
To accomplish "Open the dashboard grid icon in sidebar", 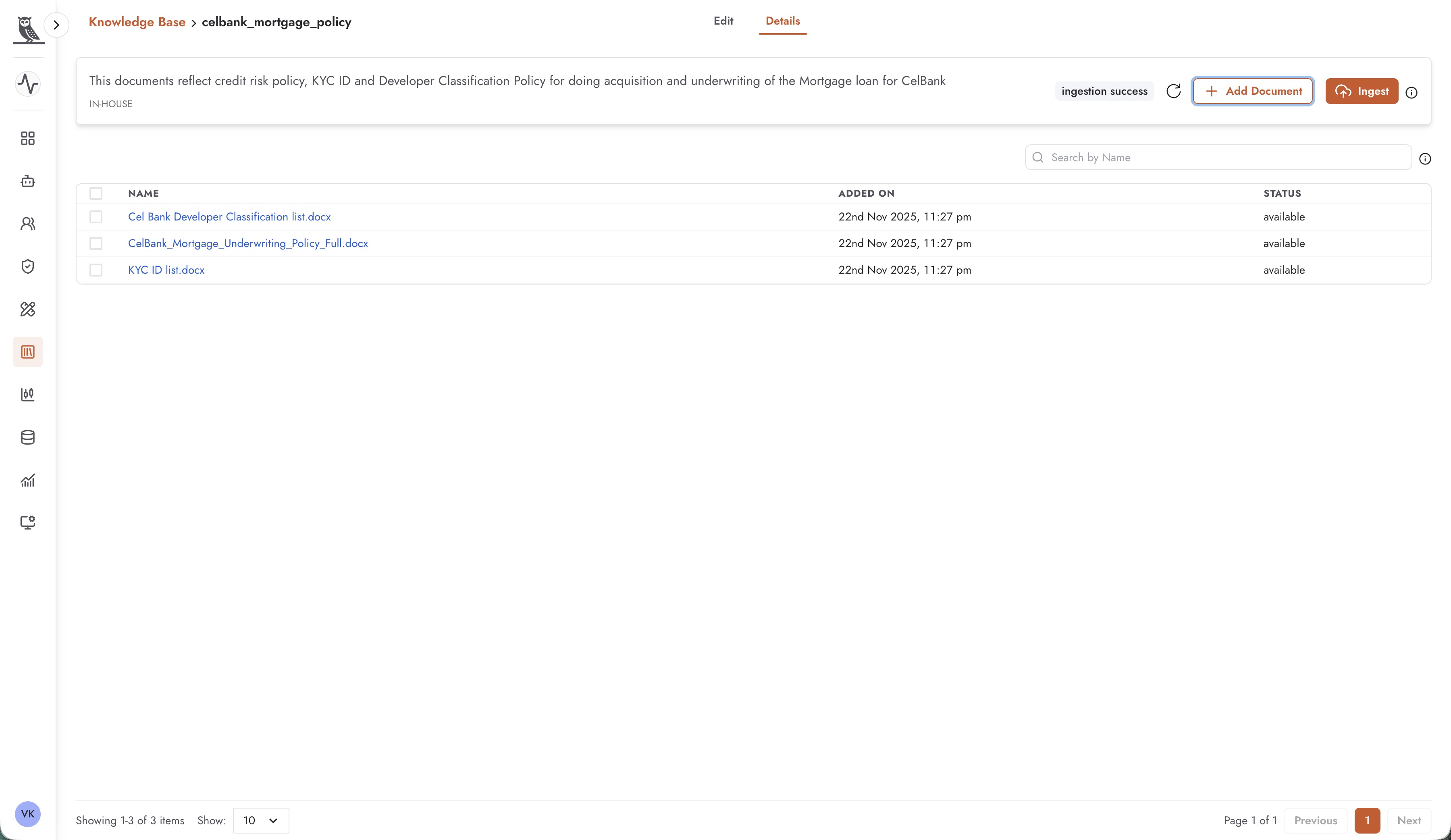I will coord(28,138).
